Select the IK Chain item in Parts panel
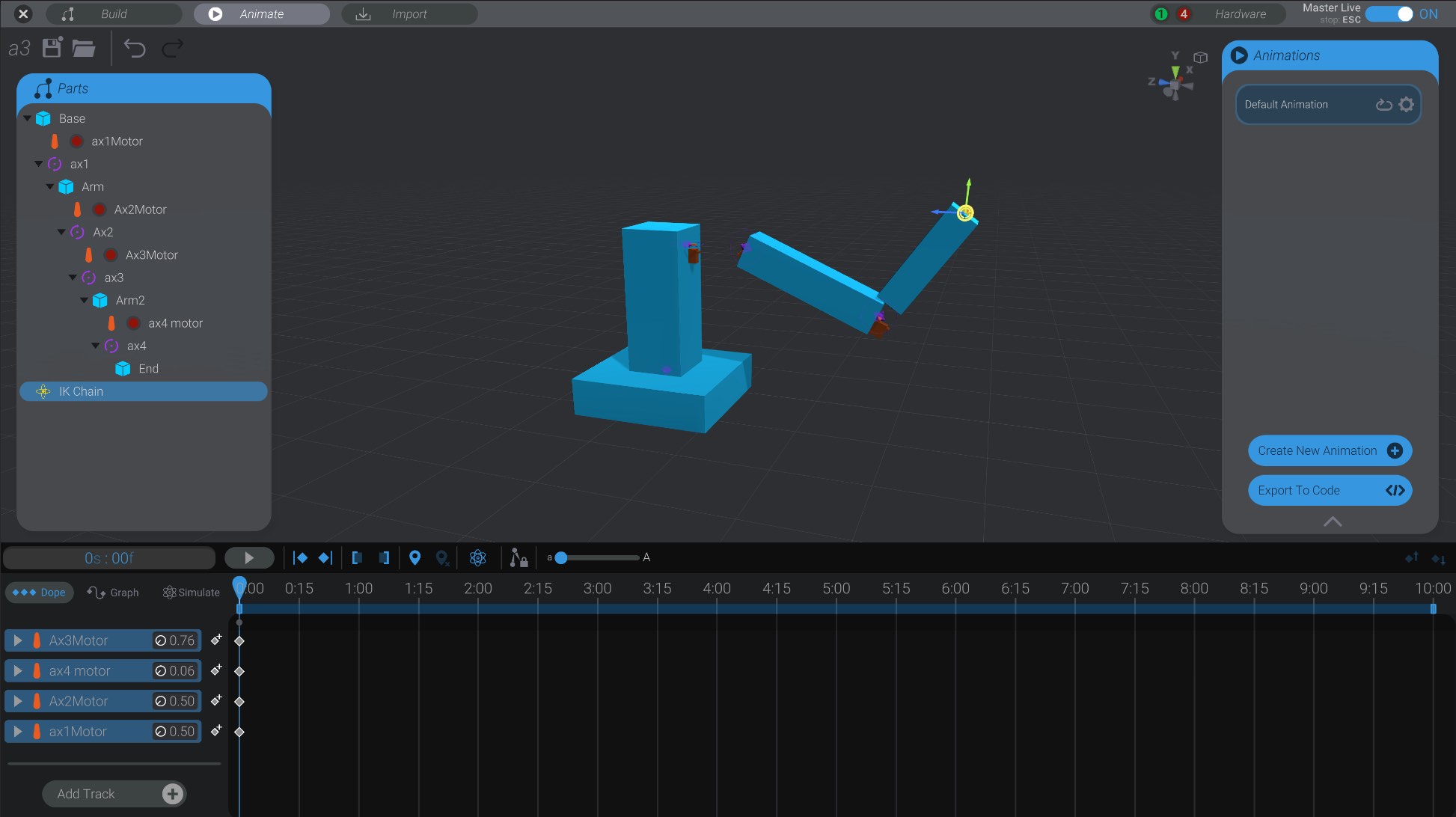The image size is (1456, 817). (82, 391)
